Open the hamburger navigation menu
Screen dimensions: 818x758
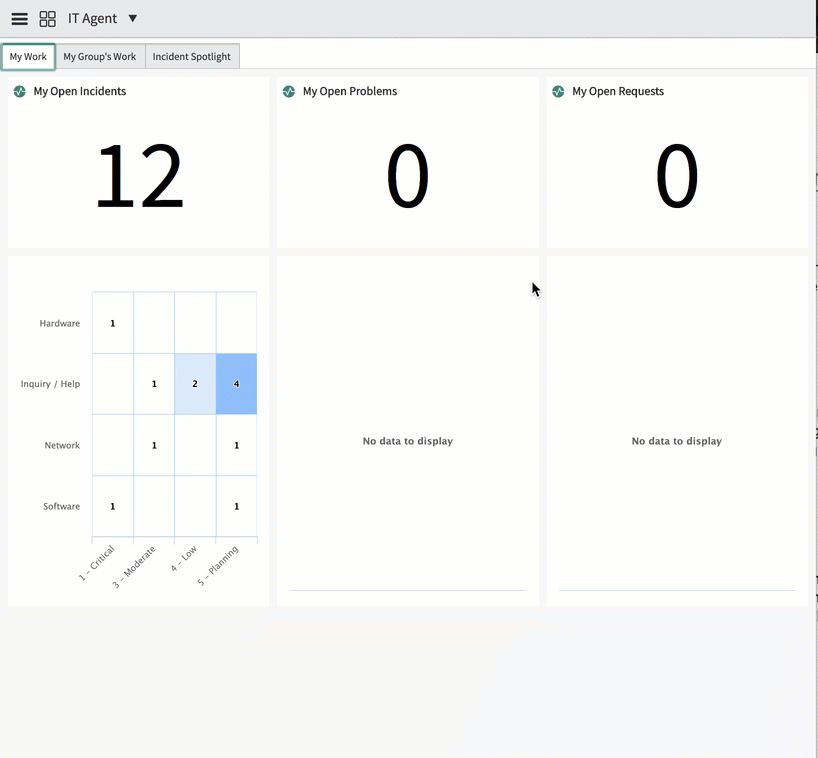tap(19, 19)
